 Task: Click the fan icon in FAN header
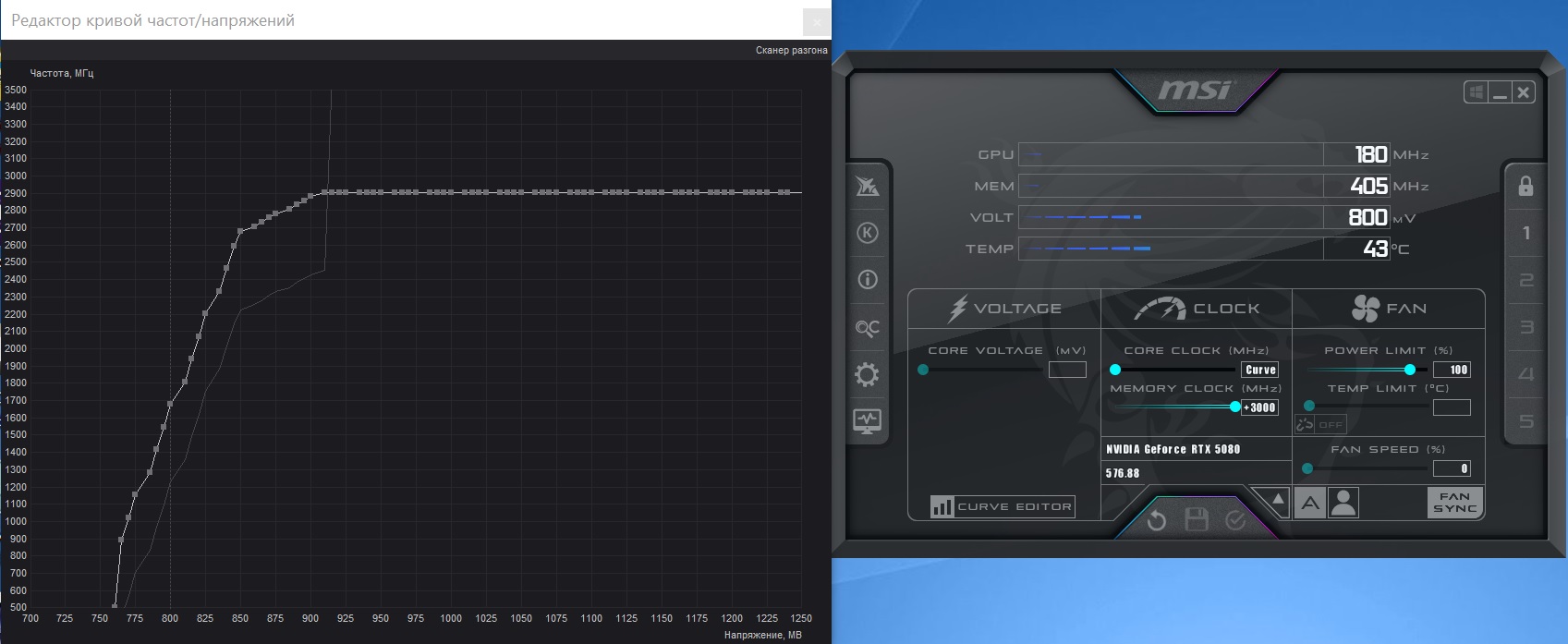[x=1365, y=309]
